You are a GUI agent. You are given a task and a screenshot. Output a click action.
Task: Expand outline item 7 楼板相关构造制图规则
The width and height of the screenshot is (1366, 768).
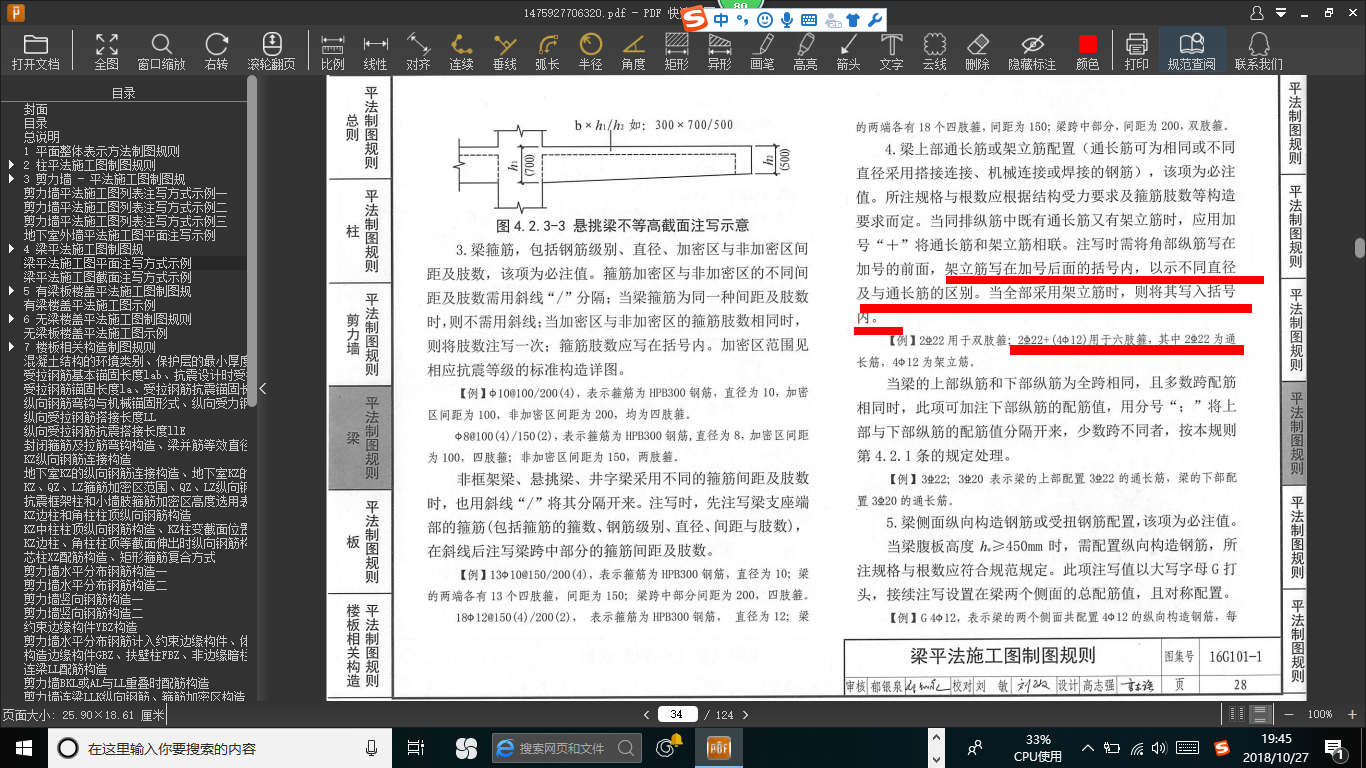[x=10, y=347]
